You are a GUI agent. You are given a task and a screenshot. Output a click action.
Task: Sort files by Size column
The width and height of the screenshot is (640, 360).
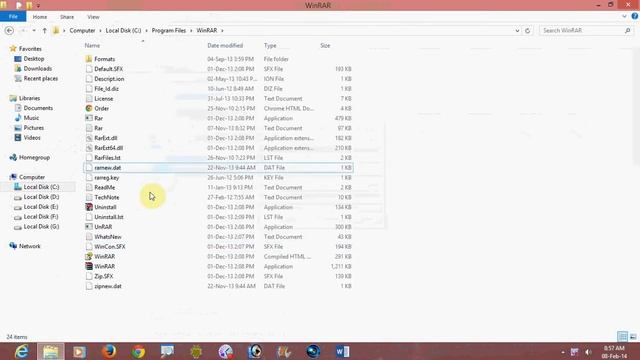click(x=325, y=46)
